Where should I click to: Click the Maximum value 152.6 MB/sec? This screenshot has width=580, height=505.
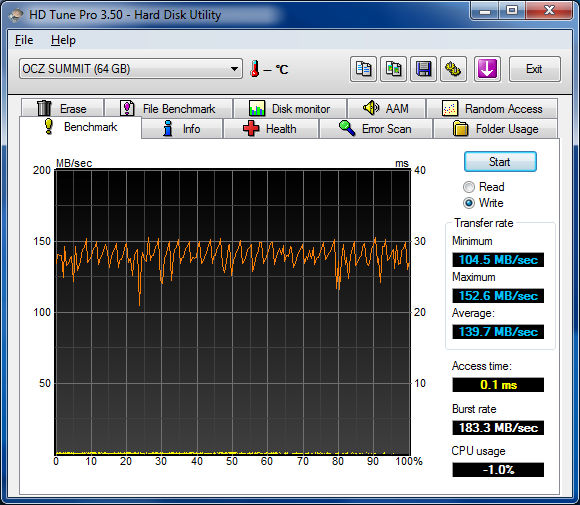(498, 296)
